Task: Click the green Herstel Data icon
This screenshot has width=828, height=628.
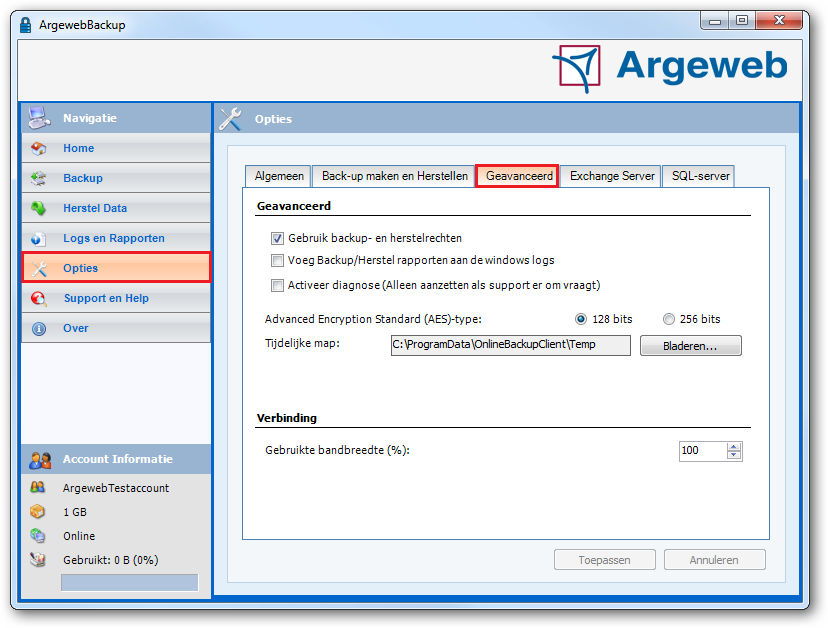Action: click(x=39, y=208)
